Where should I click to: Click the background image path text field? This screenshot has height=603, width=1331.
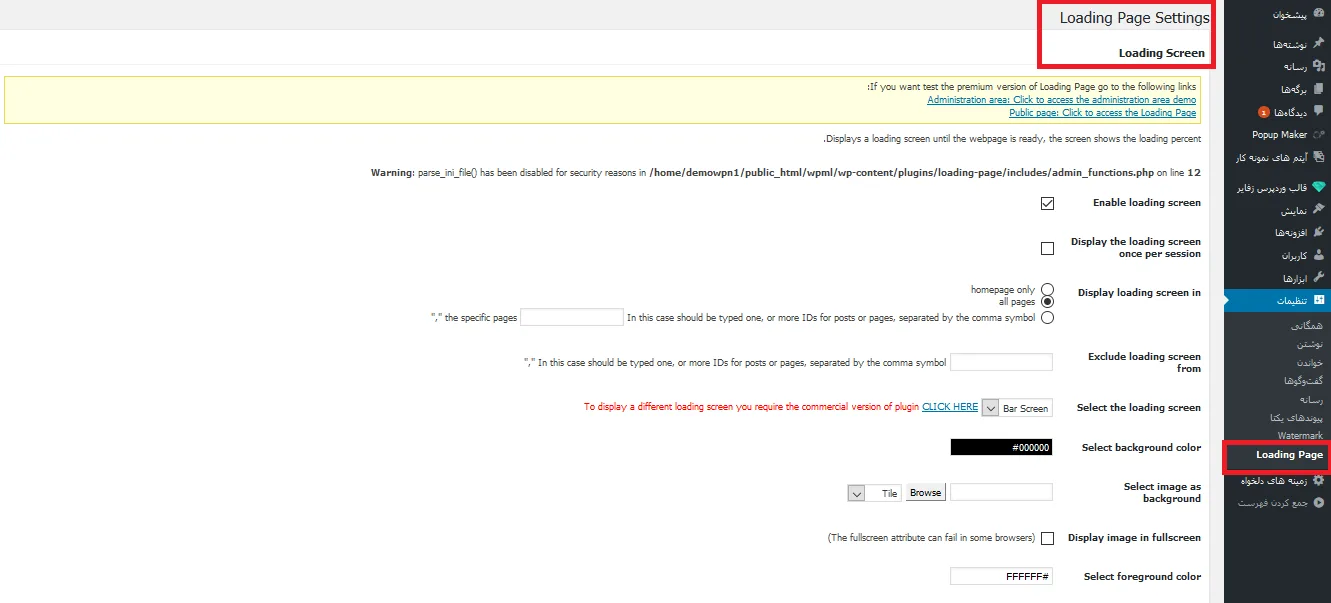pyautogui.click(x=1001, y=492)
